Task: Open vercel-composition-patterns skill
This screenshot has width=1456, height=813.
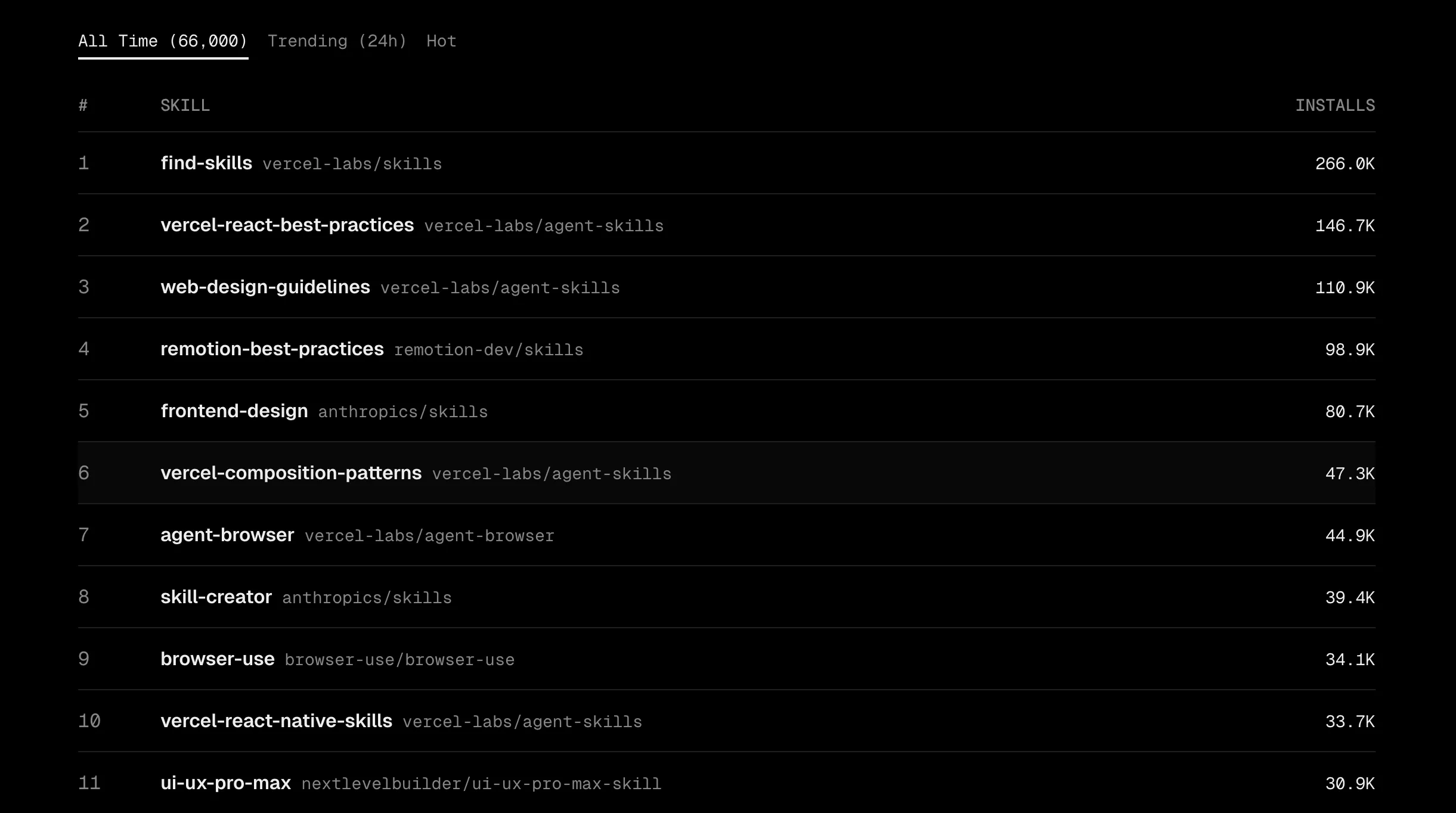Action: coord(291,473)
